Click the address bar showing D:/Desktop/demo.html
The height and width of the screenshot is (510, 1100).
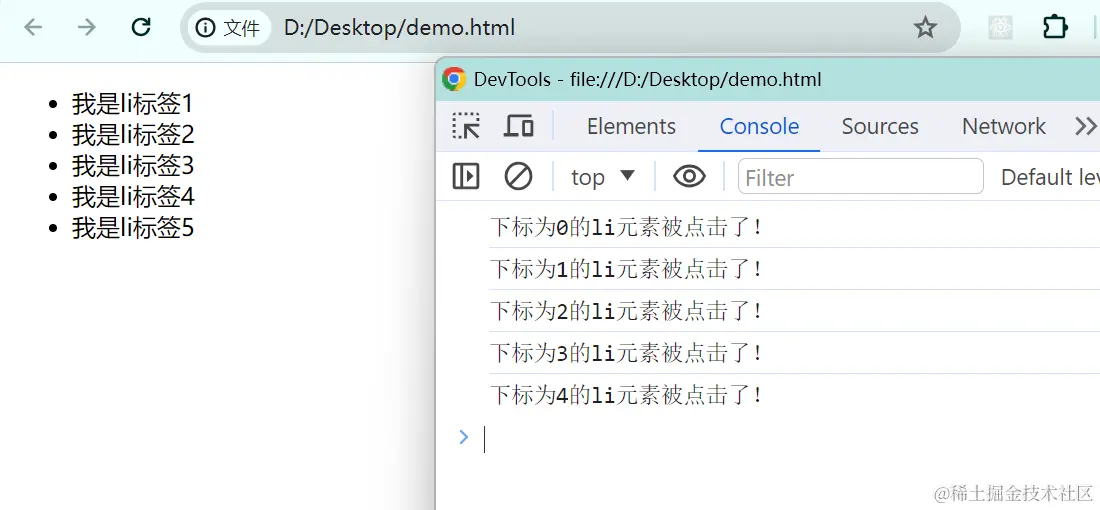click(x=399, y=28)
